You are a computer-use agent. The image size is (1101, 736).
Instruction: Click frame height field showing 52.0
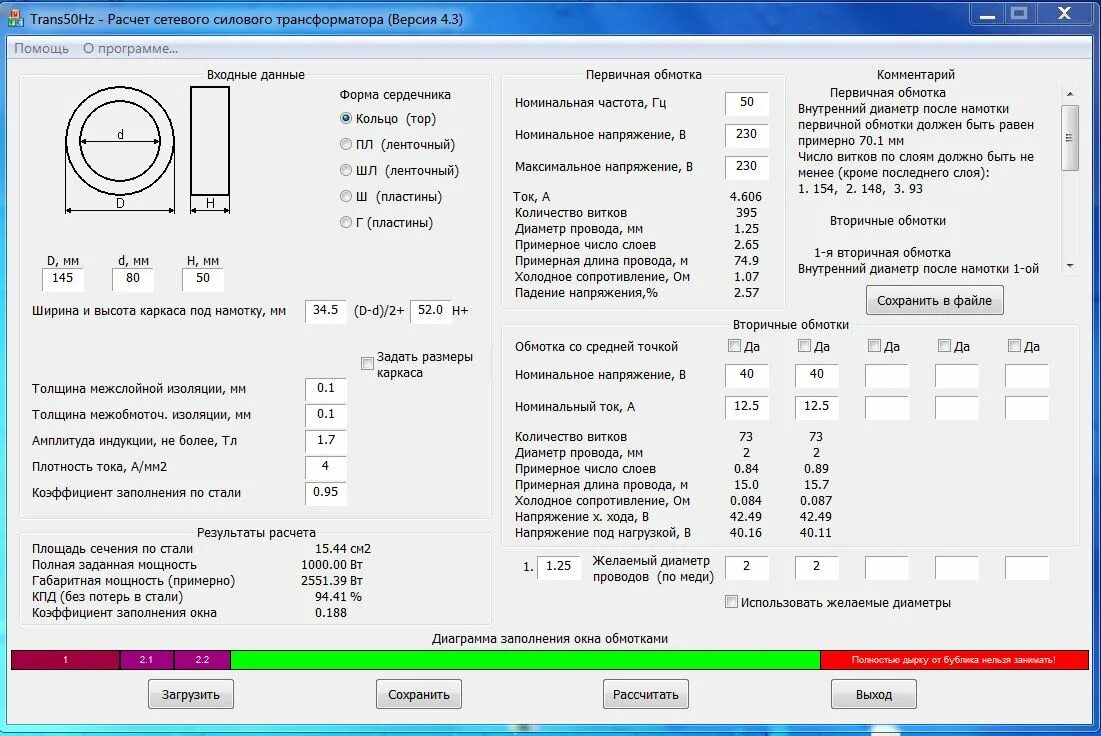[x=430, y=311]
